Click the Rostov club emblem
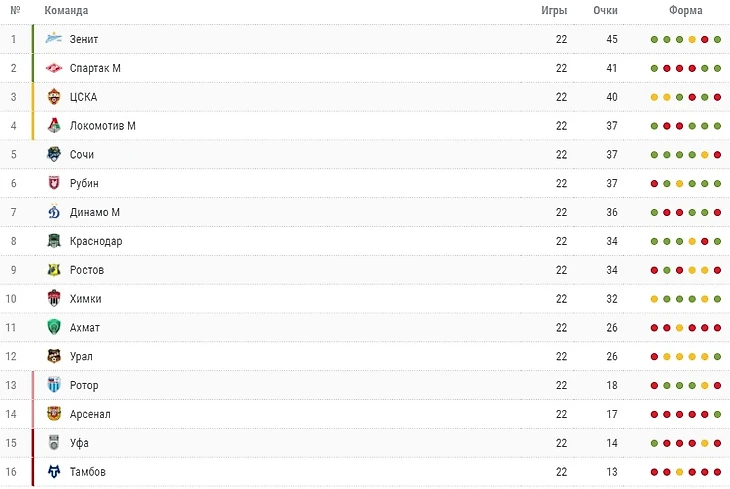Screen dimensions: 730x489 coord(54,270)
